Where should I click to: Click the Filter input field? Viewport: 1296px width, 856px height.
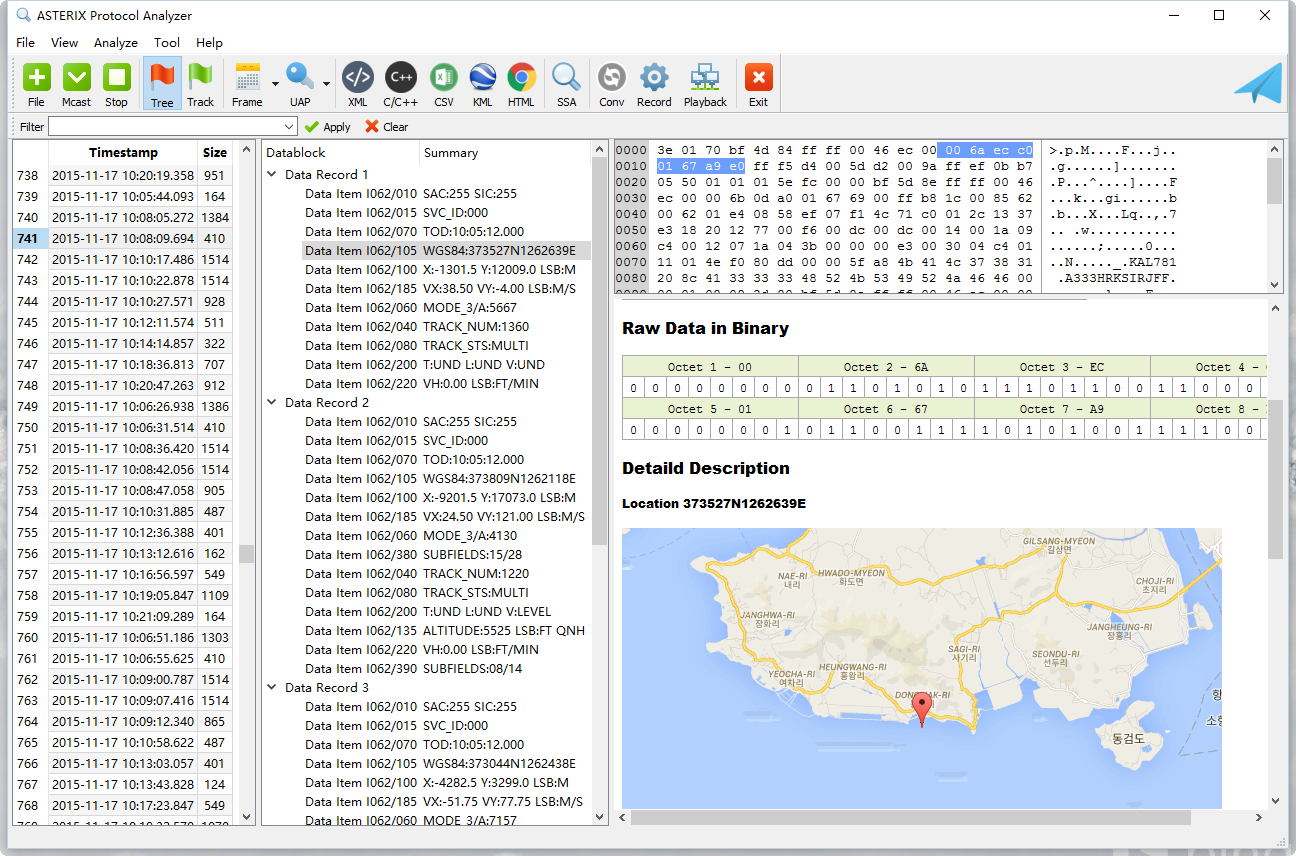(165, 127)
